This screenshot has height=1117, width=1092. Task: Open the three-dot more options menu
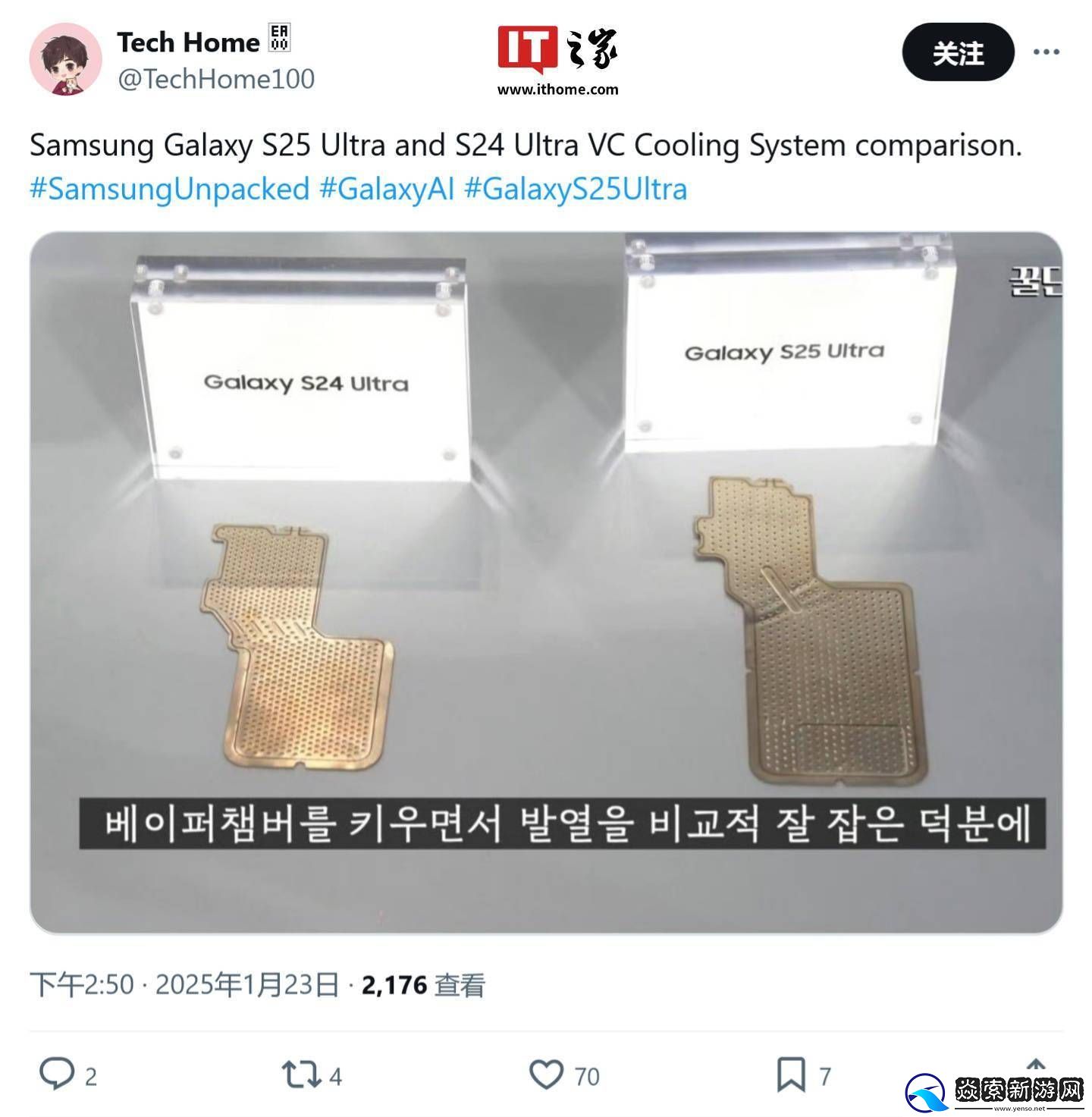pos(1046,52)
